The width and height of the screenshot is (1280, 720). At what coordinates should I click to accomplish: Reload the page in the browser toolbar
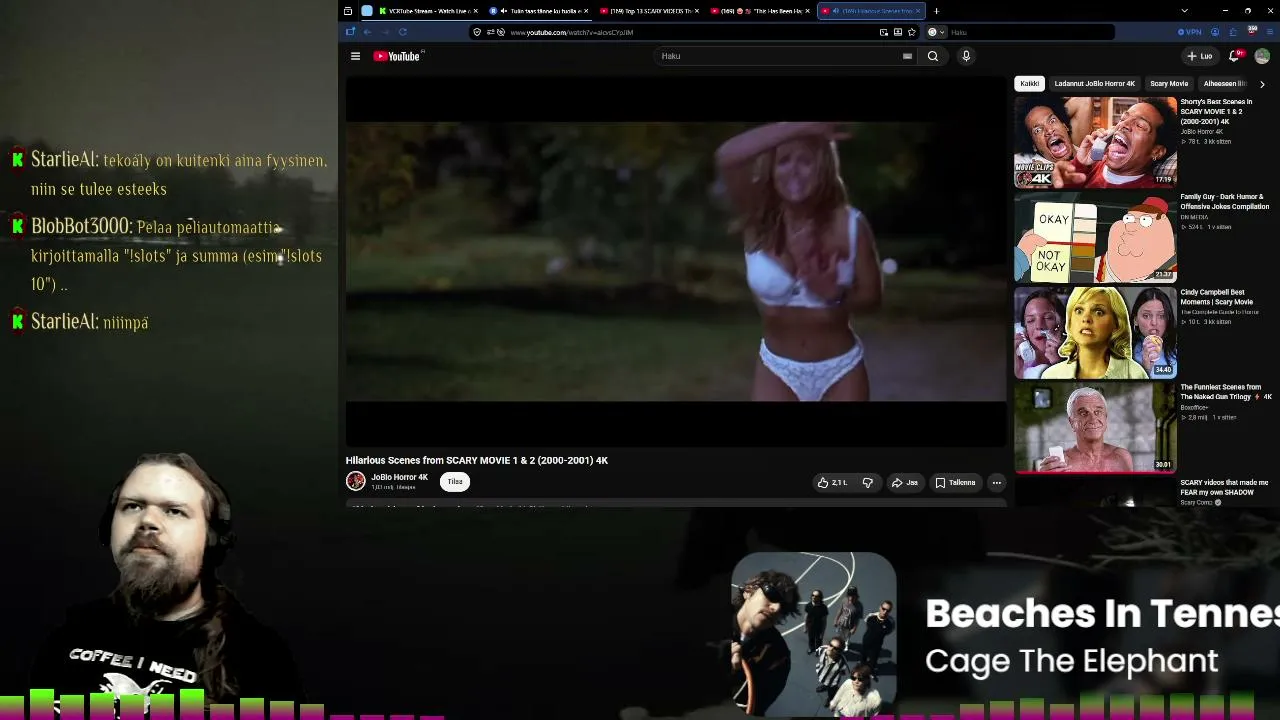pos(403,32)
